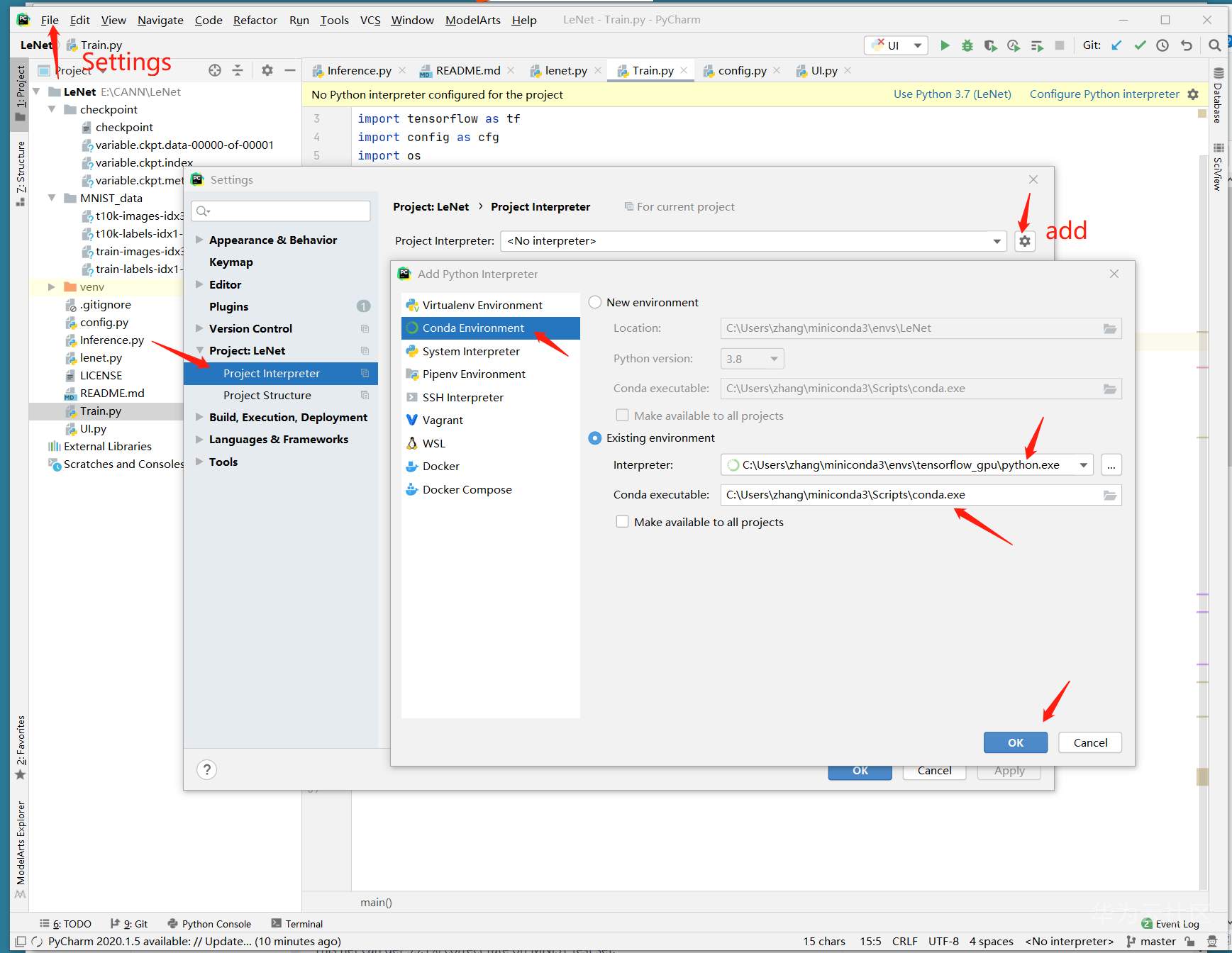Image resolution: width=1232 pixels, height=953 pixels.
Task: Open the UI run configuration dropdown
Action: coord(897,45)
